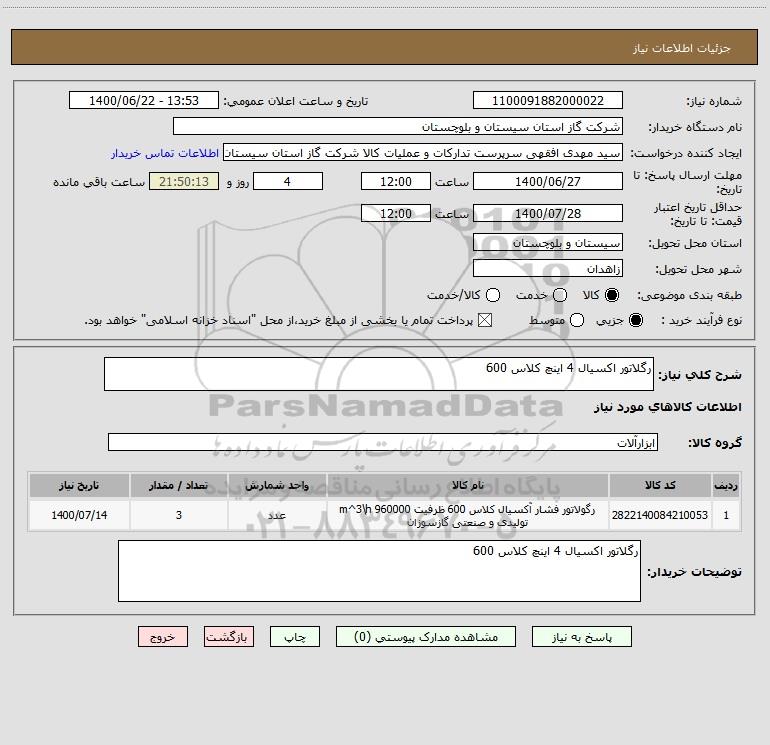Click product code 2822140084210053 cell

point(660,515)
